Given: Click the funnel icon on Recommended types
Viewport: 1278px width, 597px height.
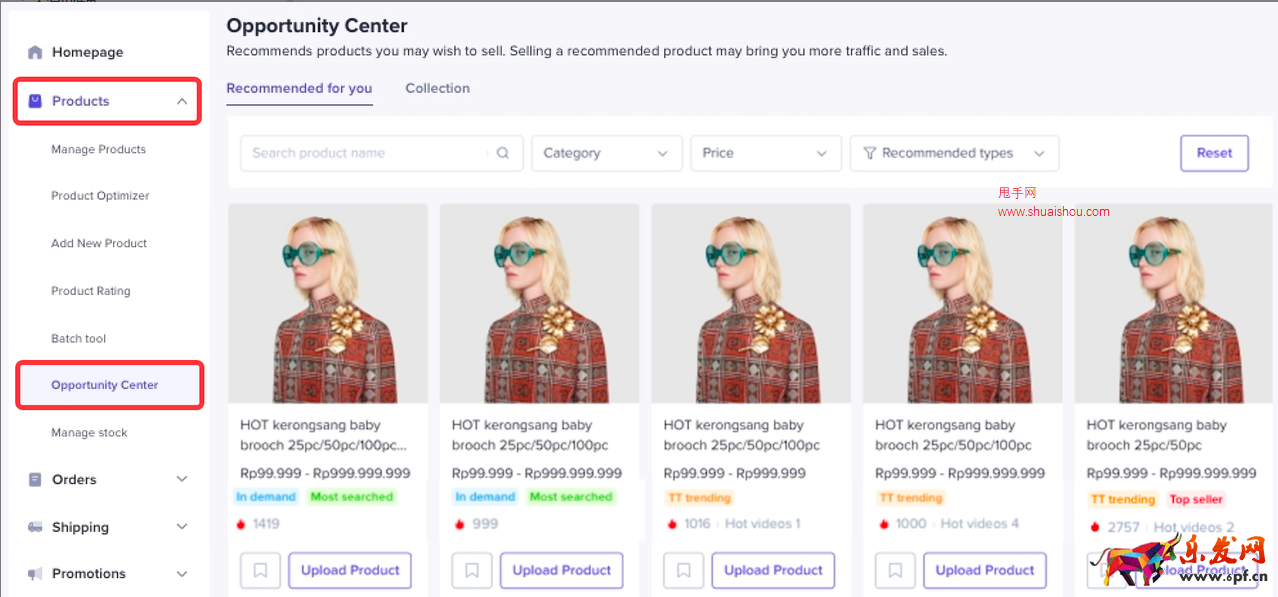Looking at the screenshot, I should coord(869,153).
